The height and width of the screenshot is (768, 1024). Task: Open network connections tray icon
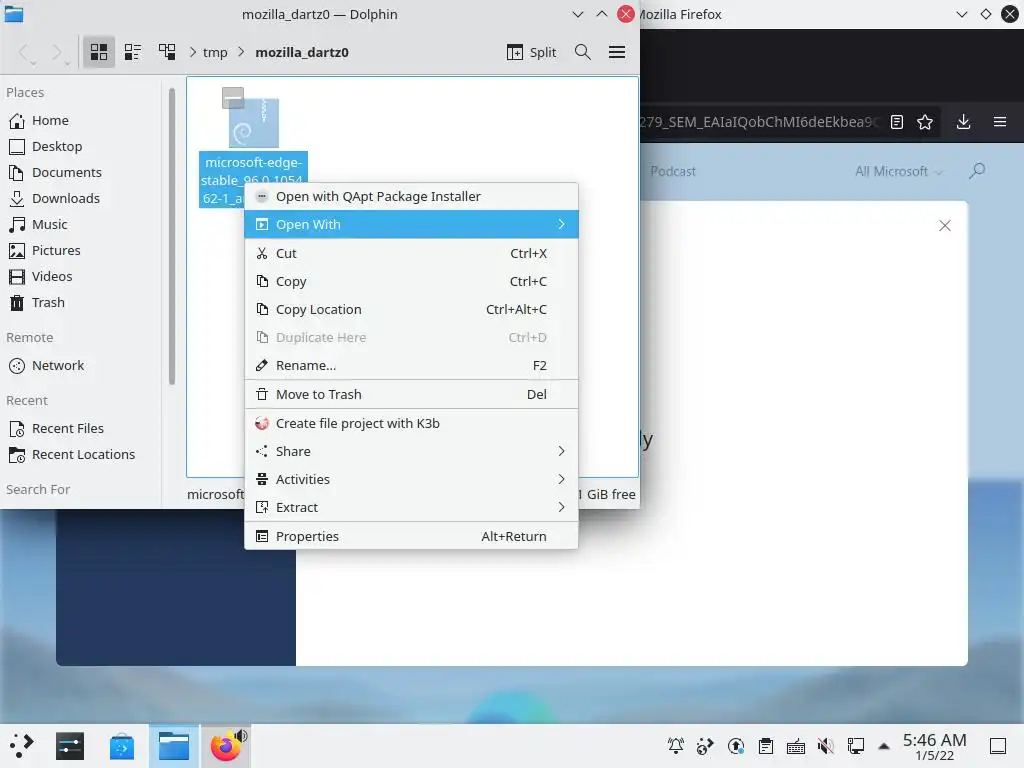pos(856,746)
